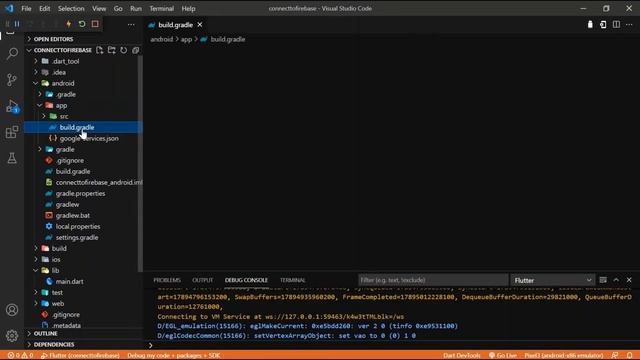Maximize the bottom panel size
The height and width of the screenshot is (360, 640).
click(616, 280)
